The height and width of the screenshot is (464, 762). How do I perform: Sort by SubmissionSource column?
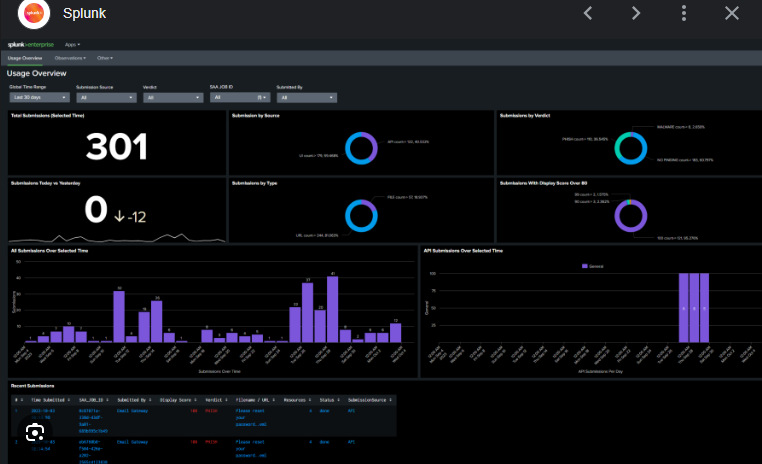(x=369, y=400)
